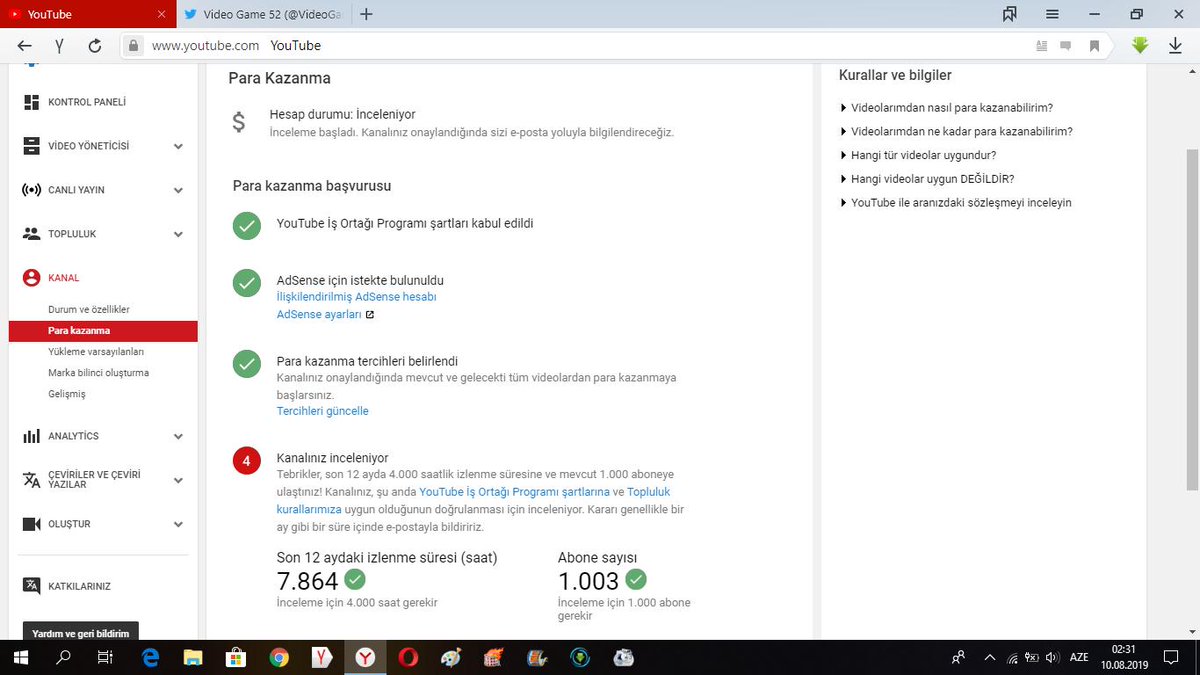The height and width of the screenshot is (675, 1200).
Task: Expand Oluştur chevron
Action: click(178, 524)
